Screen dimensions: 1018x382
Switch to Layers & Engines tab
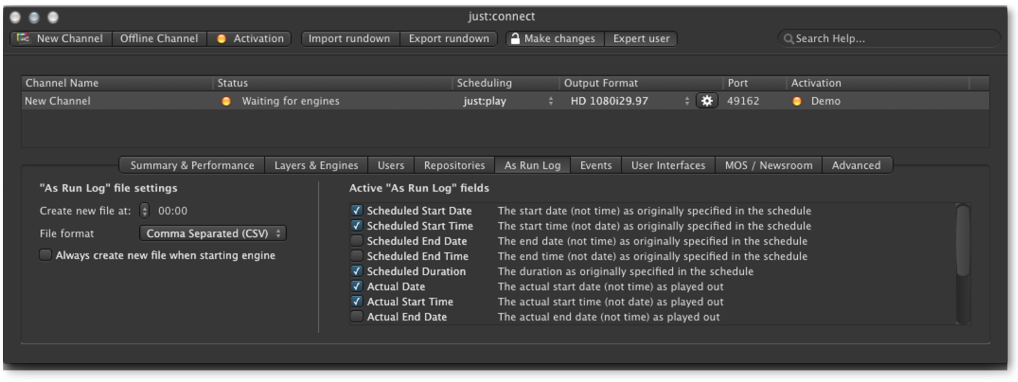316,165
